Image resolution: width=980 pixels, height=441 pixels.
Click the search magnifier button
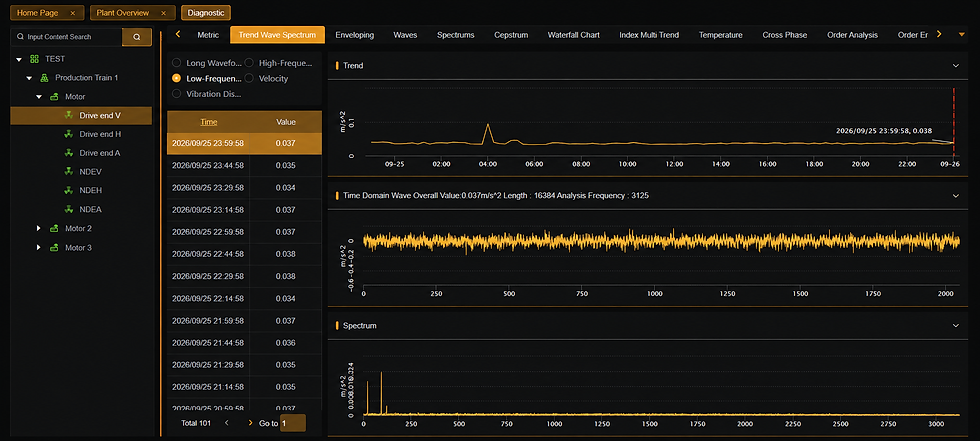[137, 37]
